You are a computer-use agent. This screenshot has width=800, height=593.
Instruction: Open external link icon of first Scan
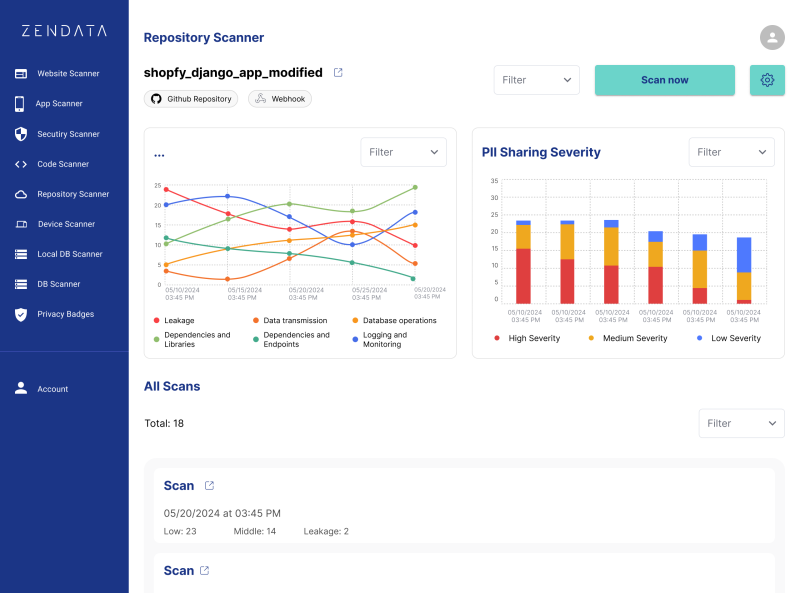[x=209, y=485]
